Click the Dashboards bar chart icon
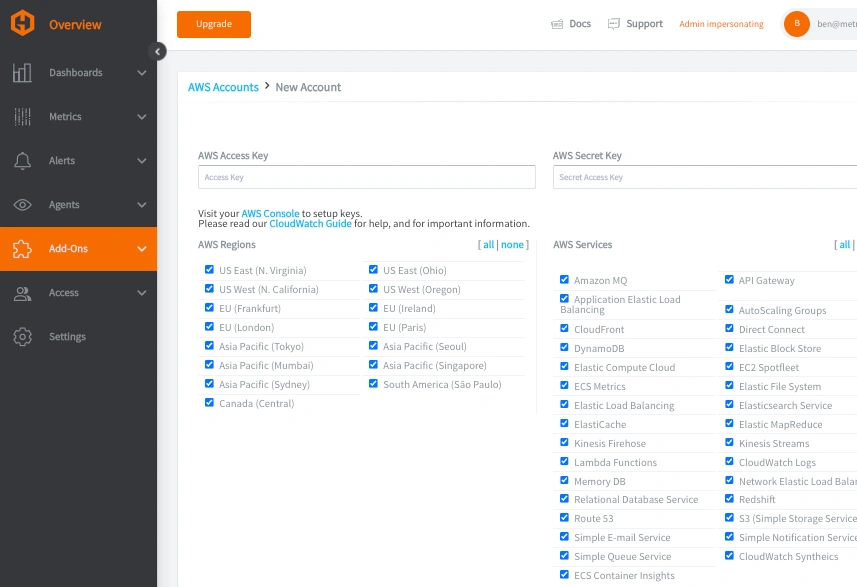The width and height of the screenshot is (857, 587). coord(22,73)
